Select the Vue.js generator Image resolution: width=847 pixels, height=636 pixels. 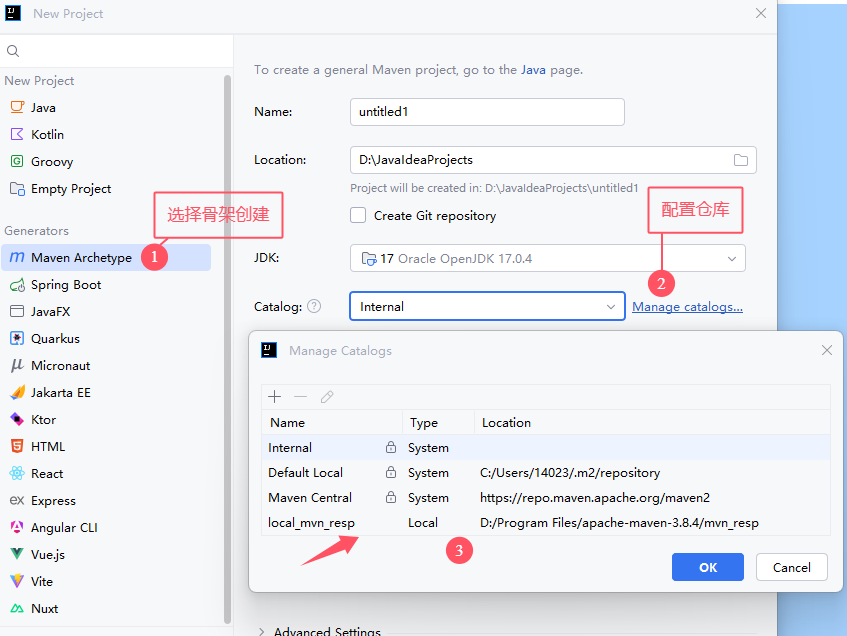[106, 555]
